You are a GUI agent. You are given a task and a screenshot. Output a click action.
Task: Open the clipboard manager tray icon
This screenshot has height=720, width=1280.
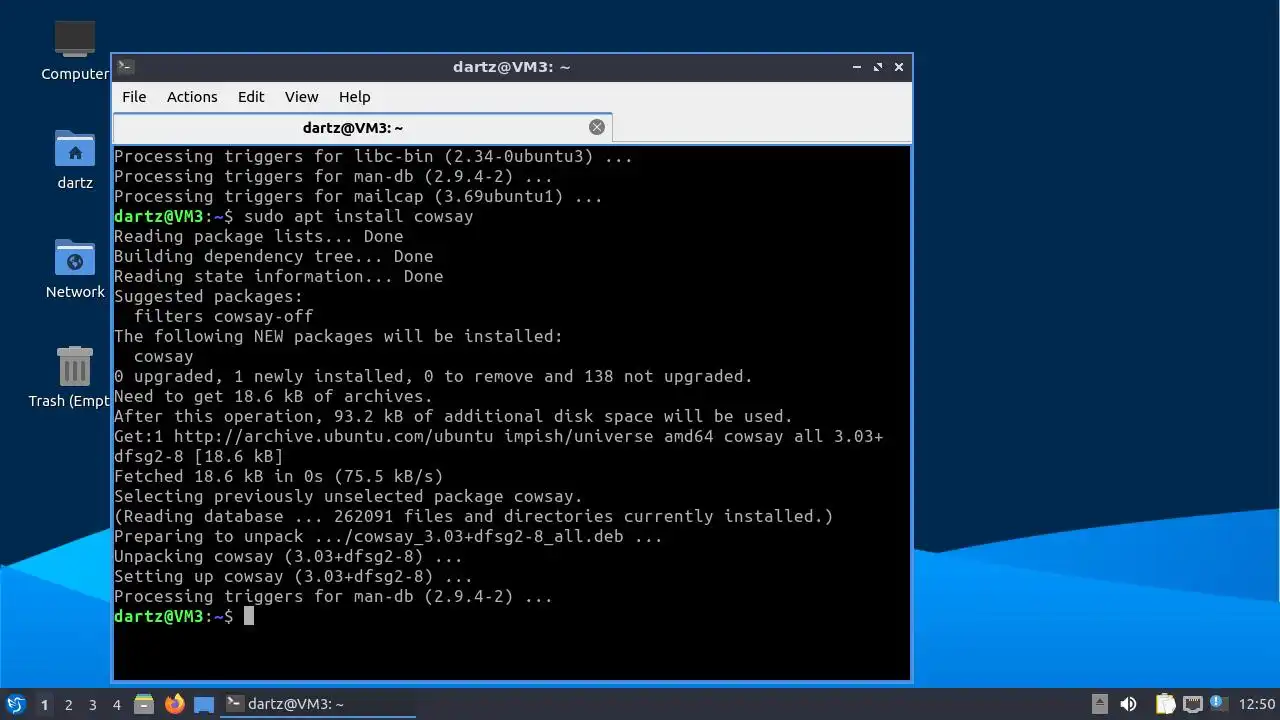[1165, 704]
